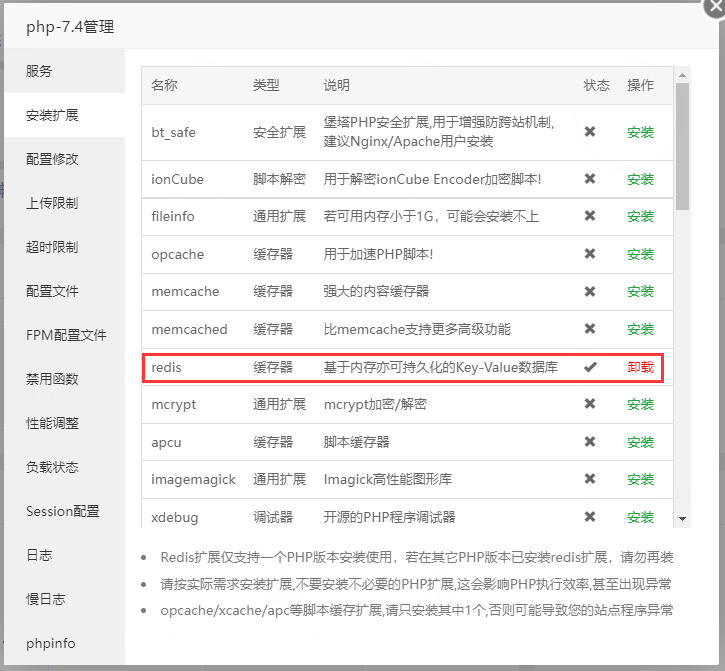Select the 配置修改 sidebar item
Screen dimensions: 725x671
(x=52, y=159)
